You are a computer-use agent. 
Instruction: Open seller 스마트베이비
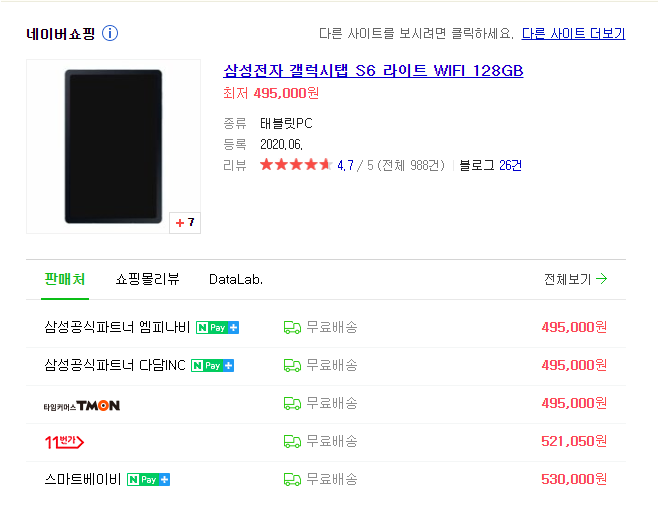point(83,479)
